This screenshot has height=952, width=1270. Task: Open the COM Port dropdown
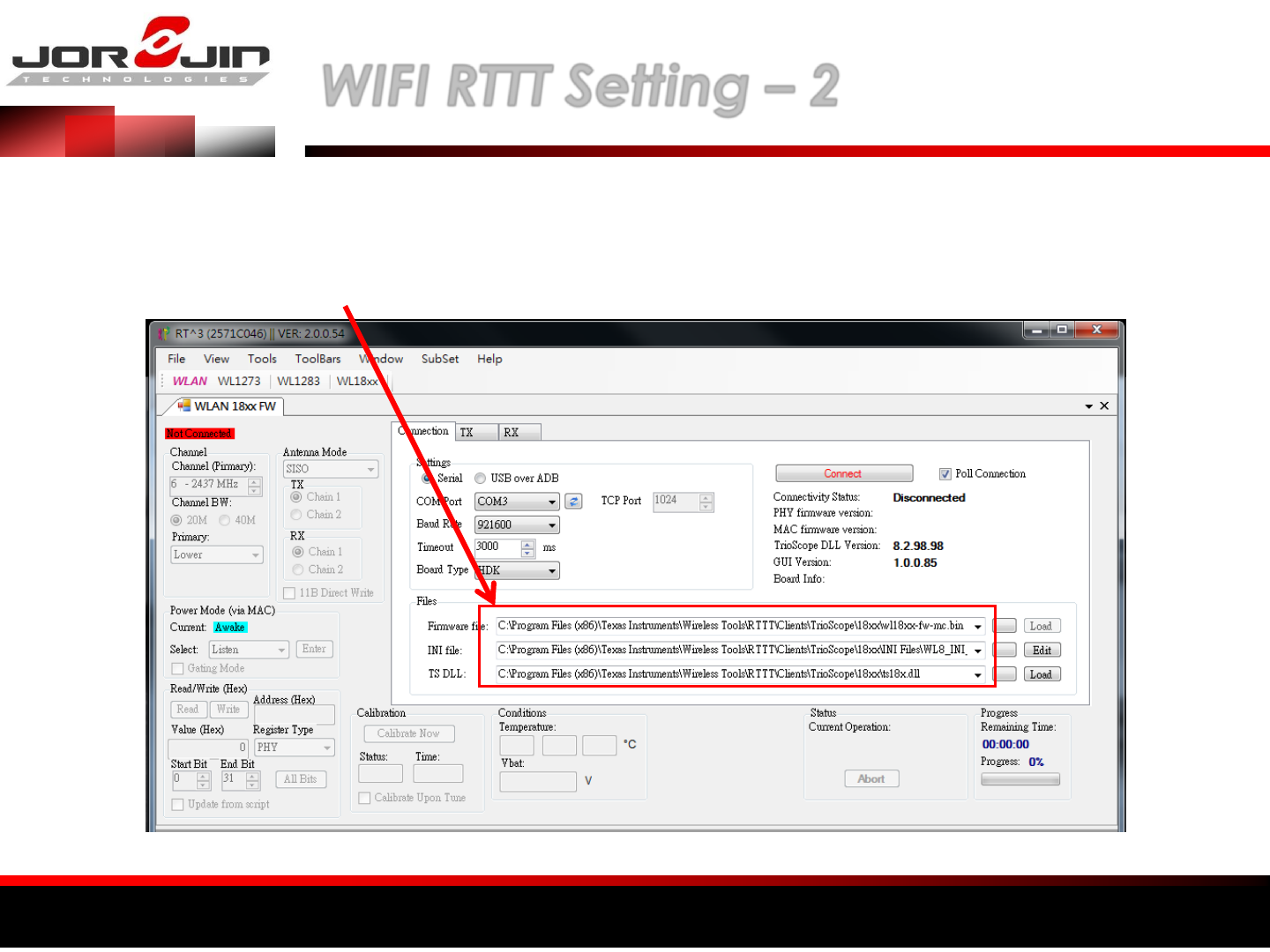coord(552,502)
